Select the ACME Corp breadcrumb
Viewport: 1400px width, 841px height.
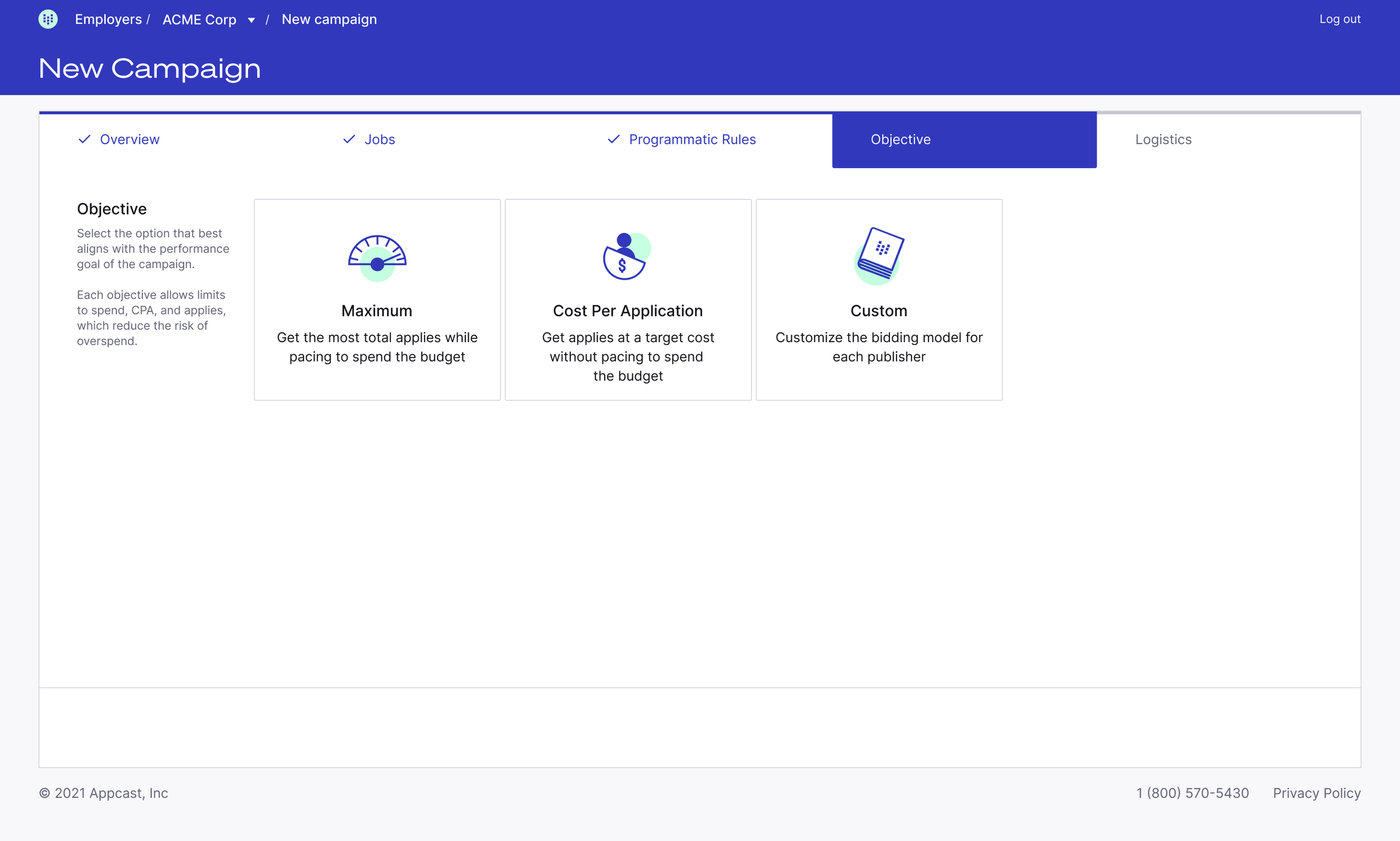coord(199,20)
